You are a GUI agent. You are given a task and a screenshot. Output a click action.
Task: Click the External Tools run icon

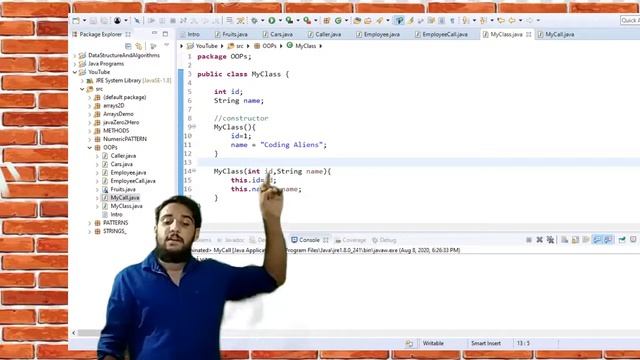coord(307,20)
